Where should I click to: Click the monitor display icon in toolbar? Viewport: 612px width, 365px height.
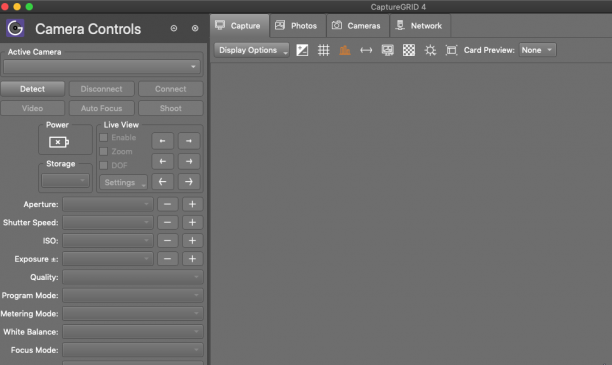point(387,50)
